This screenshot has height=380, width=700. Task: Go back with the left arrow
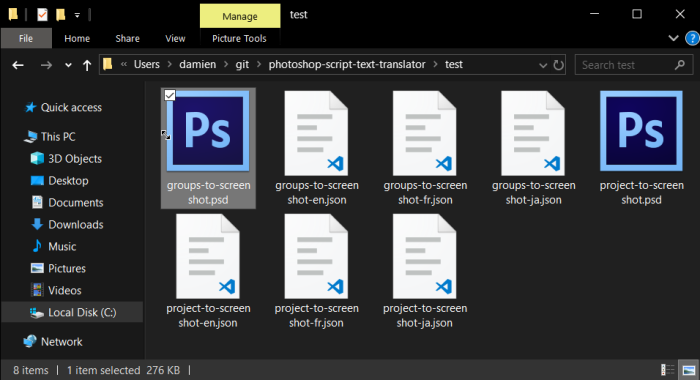(18, 65)
